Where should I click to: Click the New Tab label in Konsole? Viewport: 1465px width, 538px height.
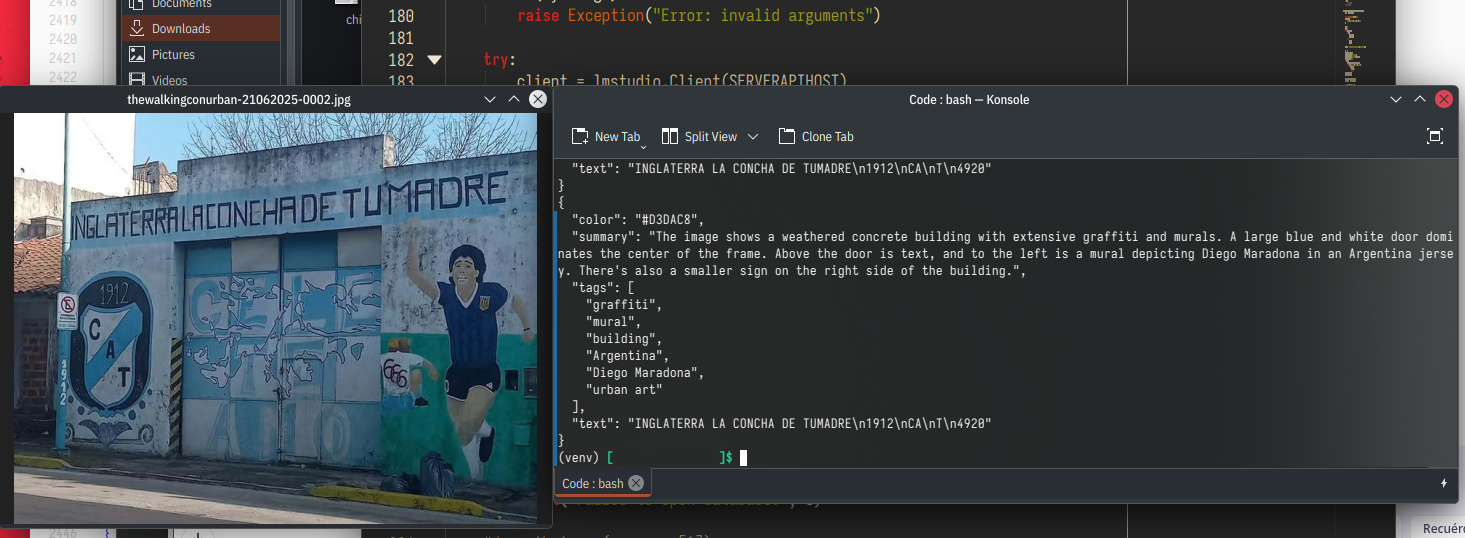tap(617, 137)
